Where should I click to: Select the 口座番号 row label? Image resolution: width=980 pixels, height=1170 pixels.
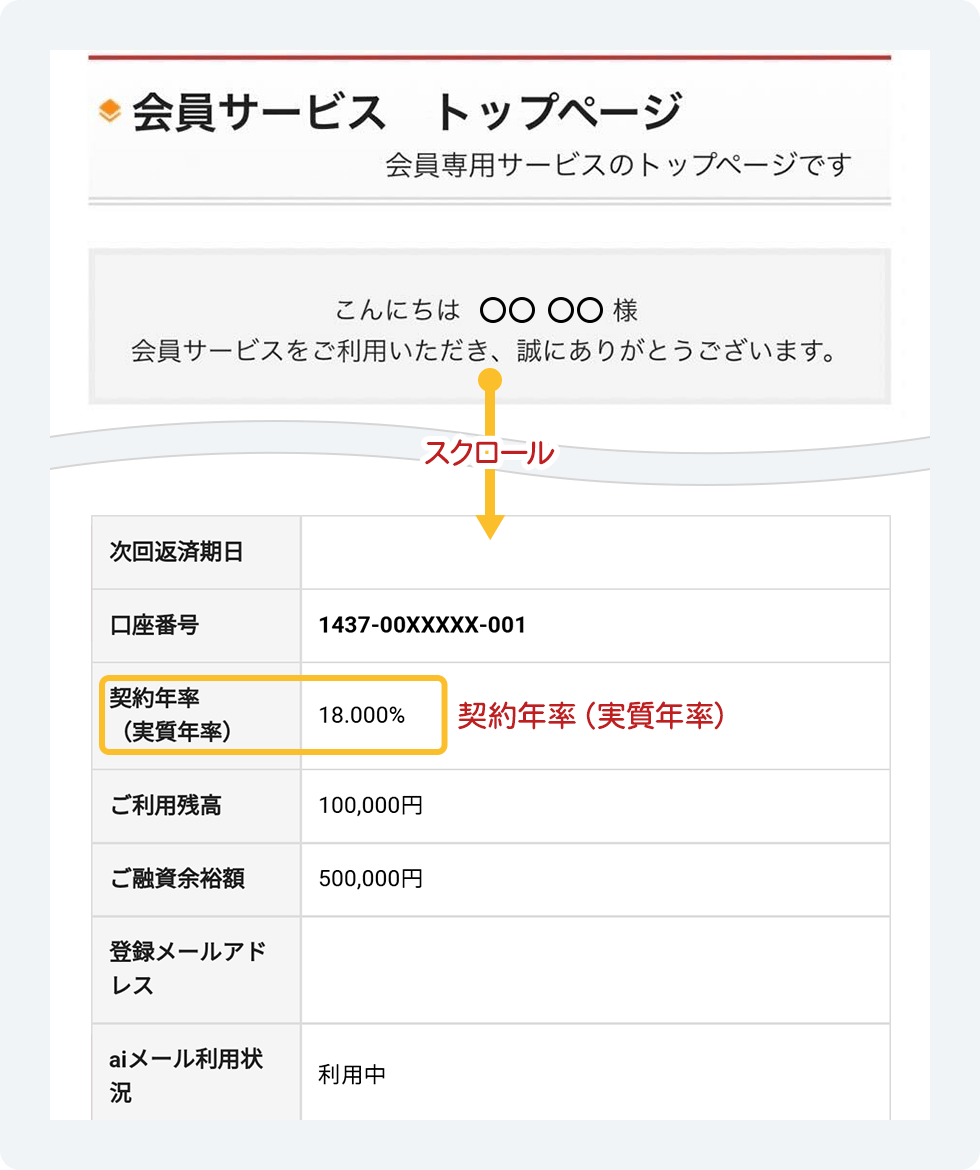tap(155, 625)
